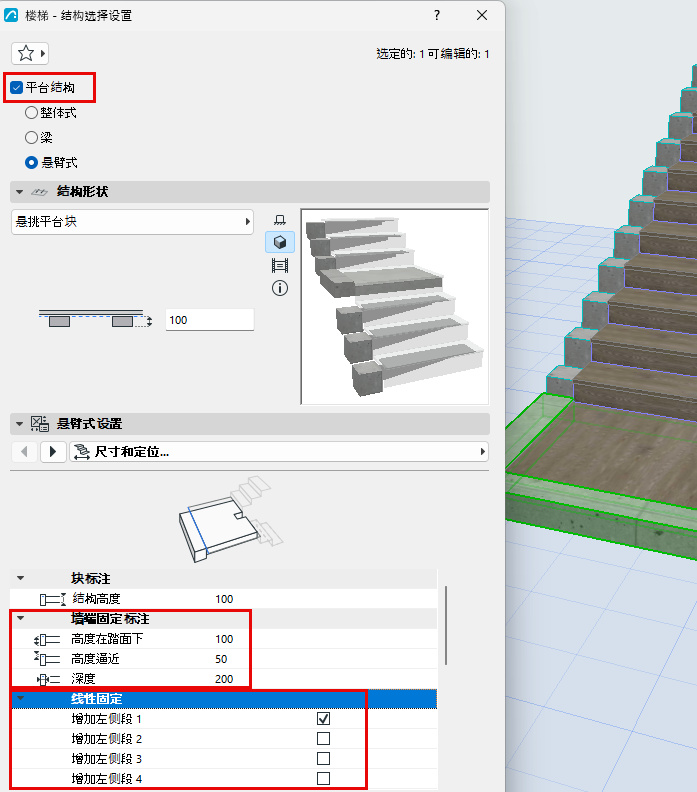Select 梁 radio option
697x792 pixels.
click(31, 137)
